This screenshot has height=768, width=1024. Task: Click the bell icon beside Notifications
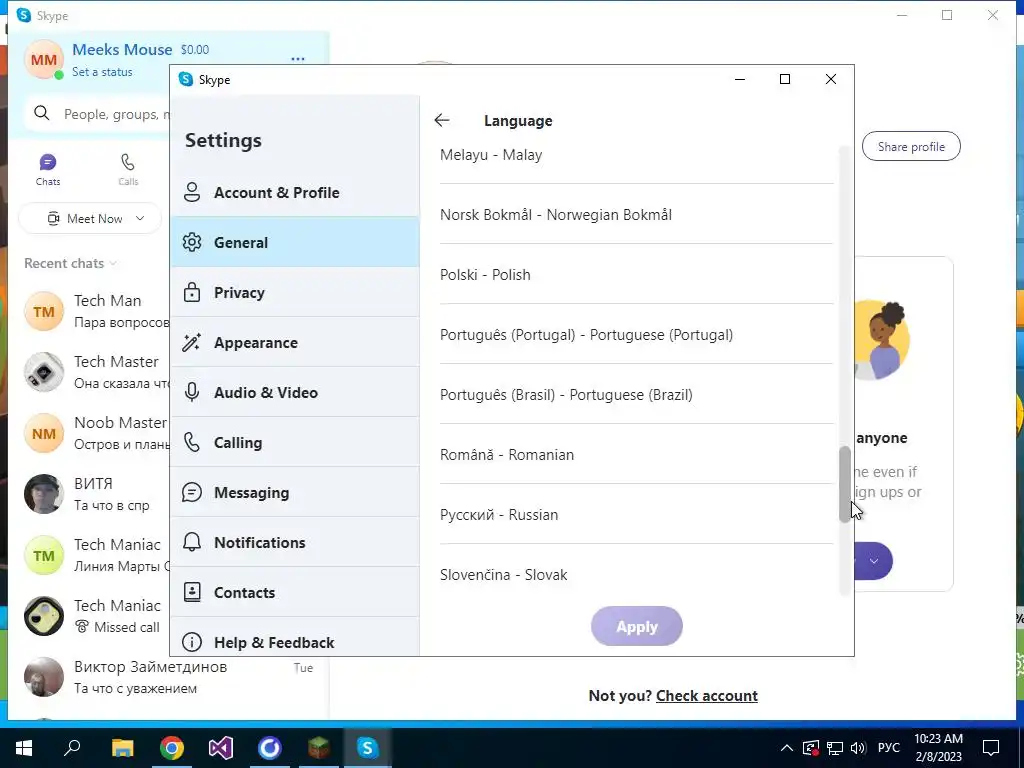(192, 542)
